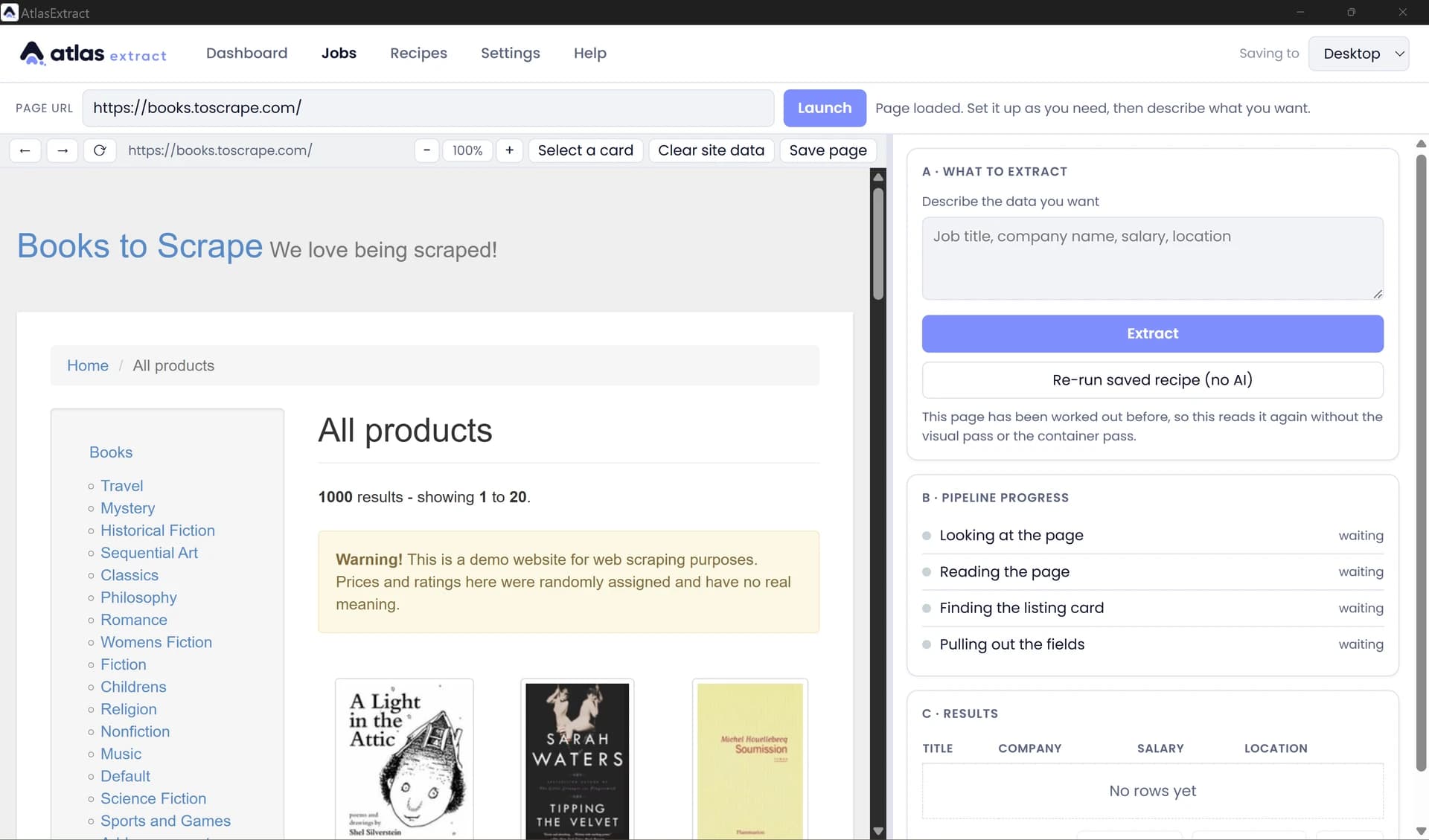Zoom out the page preview

[426, 150]
